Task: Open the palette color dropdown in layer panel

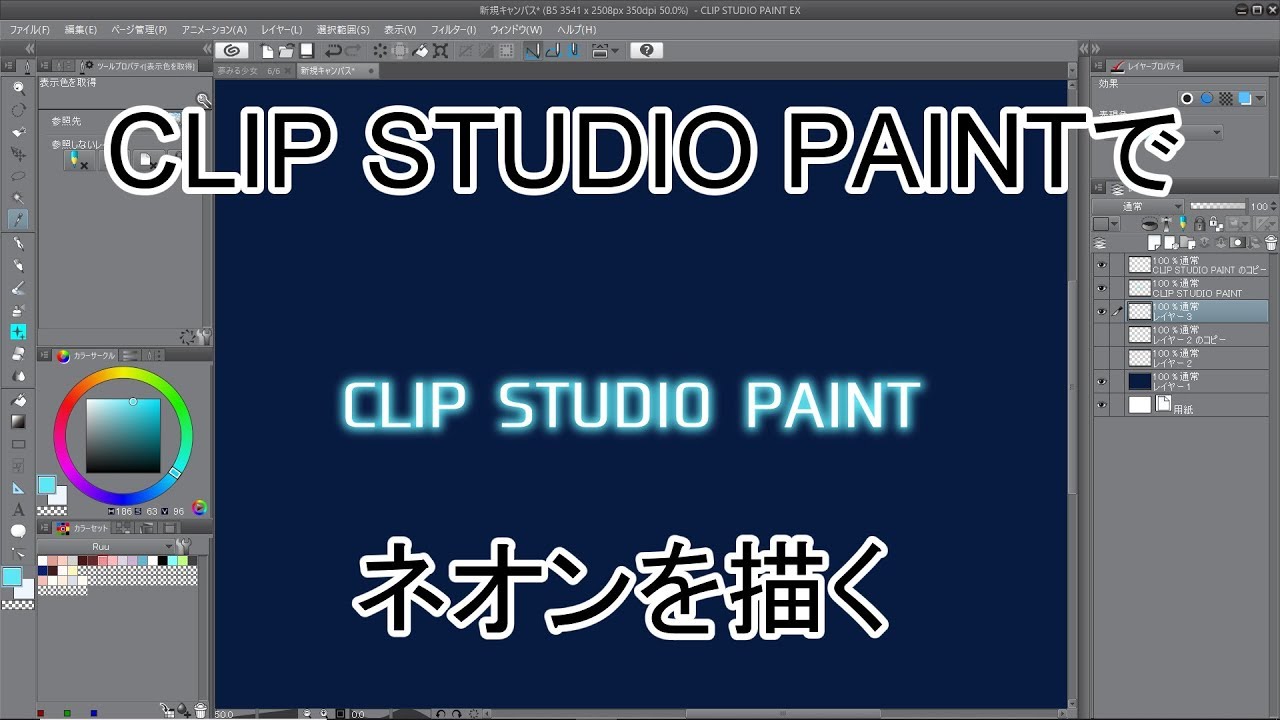Action: (1106, 224)
